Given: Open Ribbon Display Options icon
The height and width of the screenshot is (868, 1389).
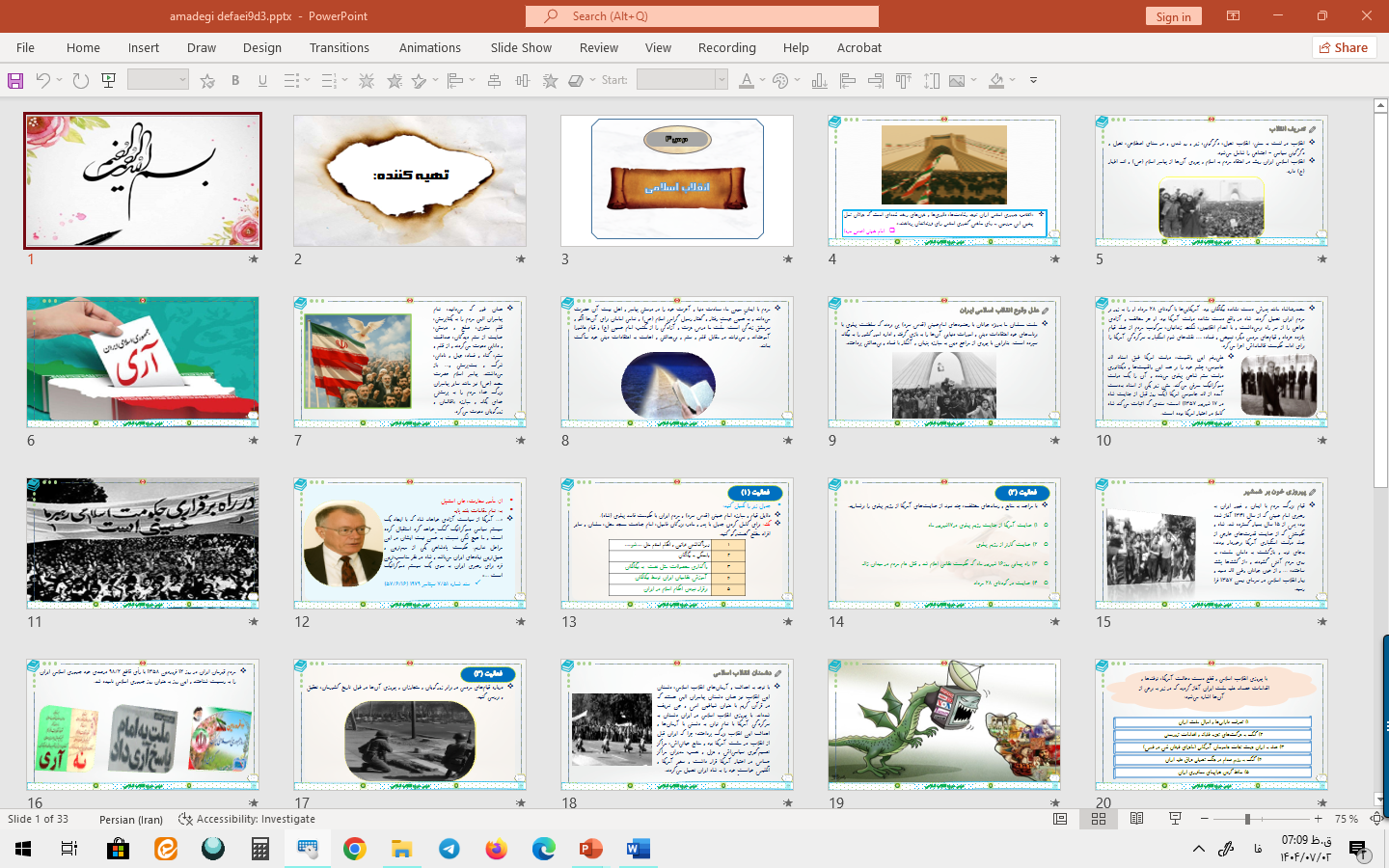Looking at the screenshot, I should click(x=1233, y=16).
